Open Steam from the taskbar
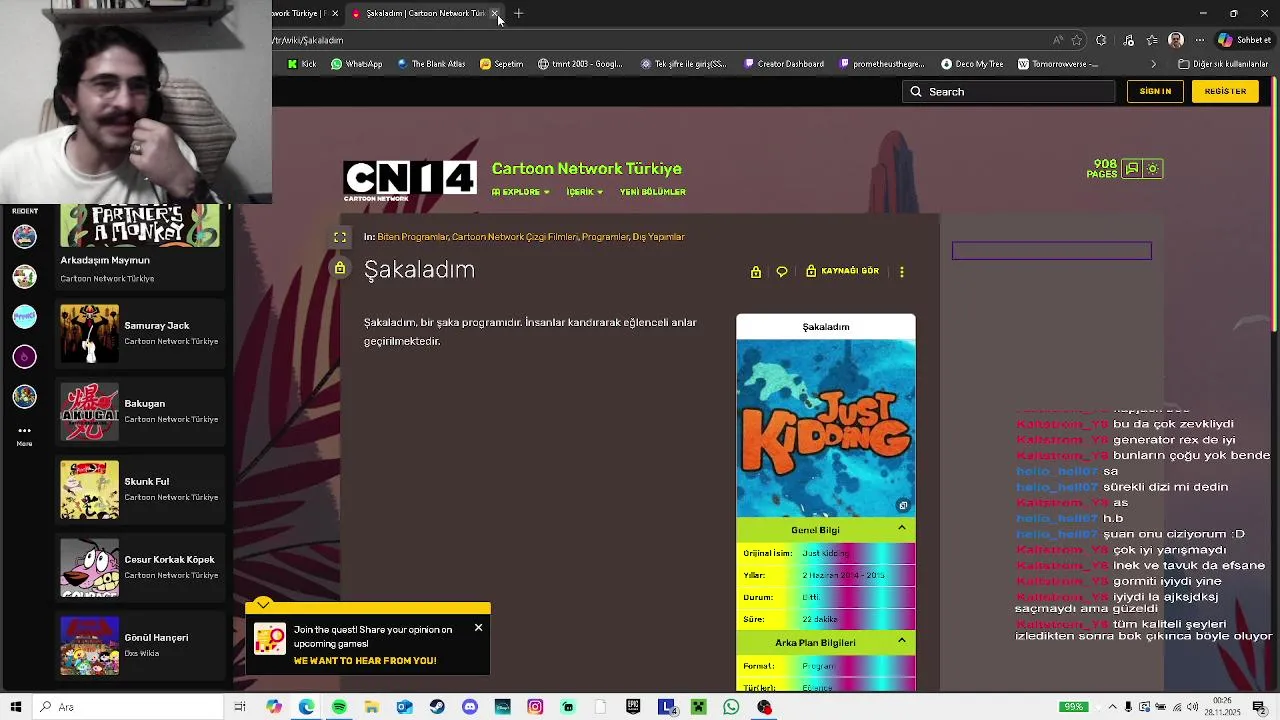This screenshot has height=720, width=1280. (x=437, y=707)
